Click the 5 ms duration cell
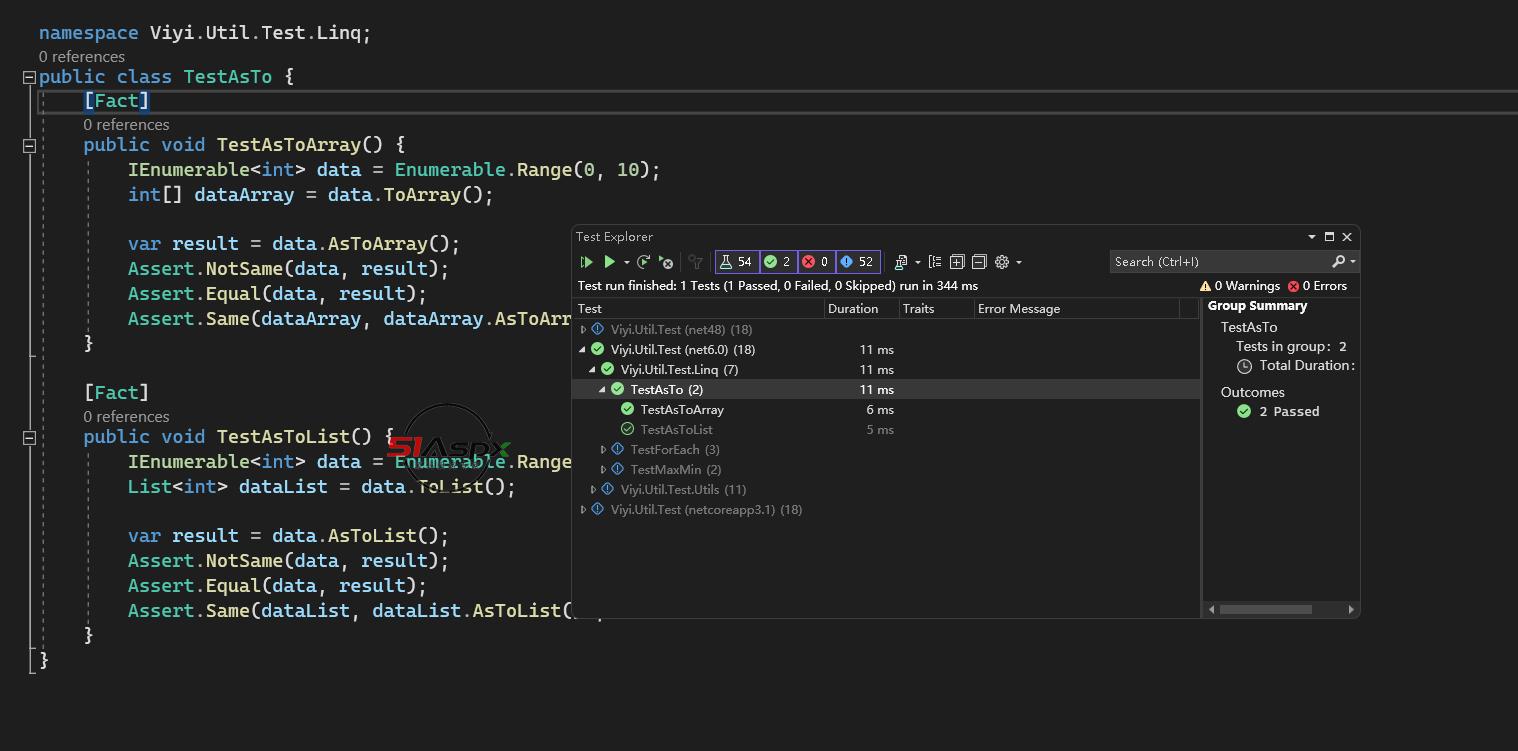 pos(880,429)
